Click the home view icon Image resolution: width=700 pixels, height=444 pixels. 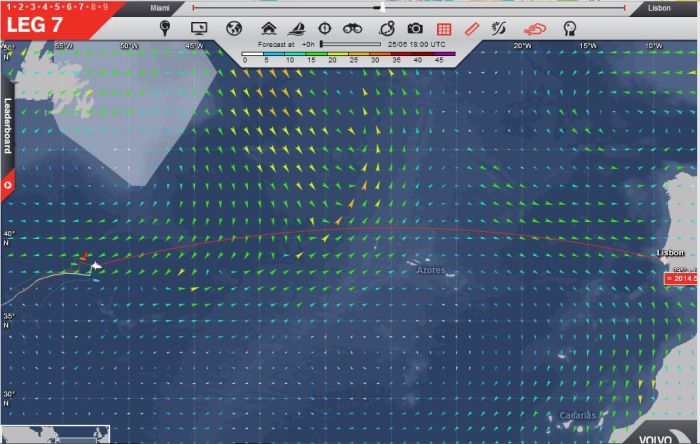pyautogui.click(x=268, y=28)
